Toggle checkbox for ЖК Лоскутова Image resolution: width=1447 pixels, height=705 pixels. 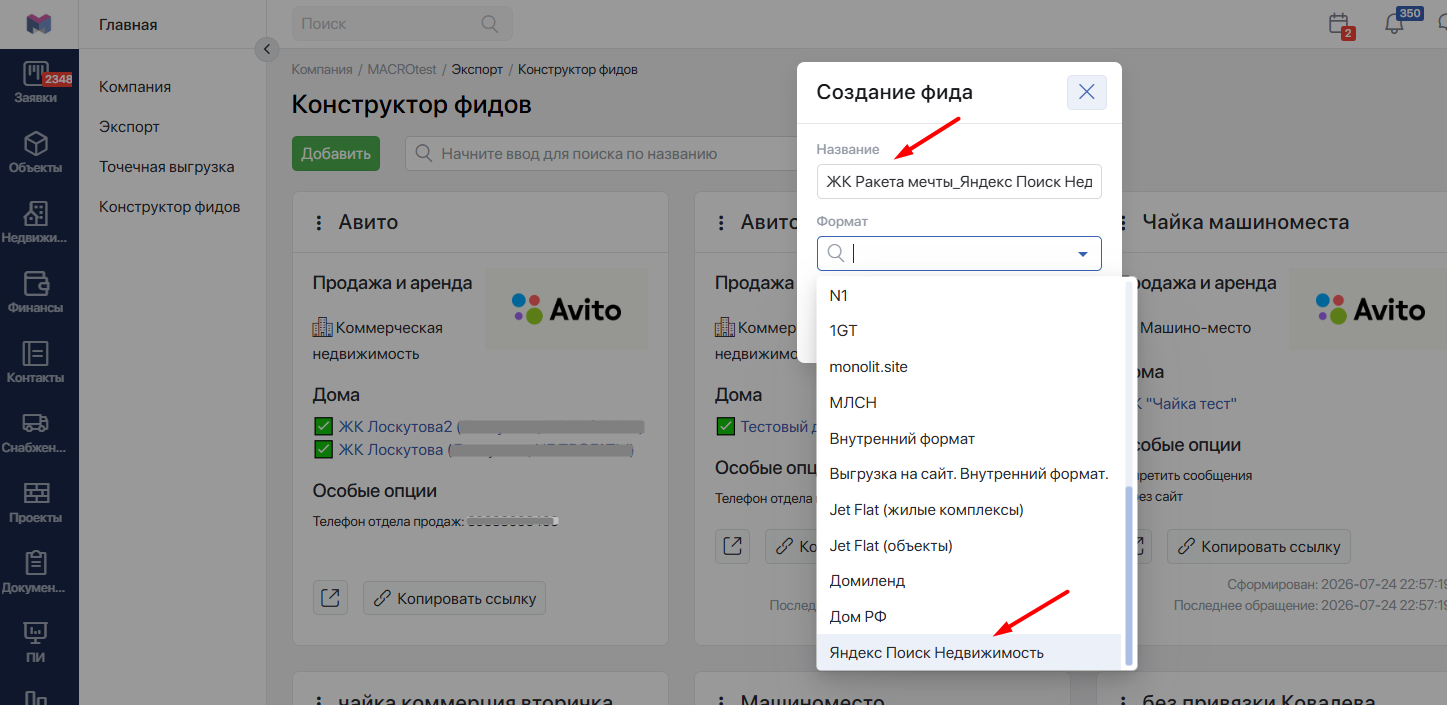point(323,449)
